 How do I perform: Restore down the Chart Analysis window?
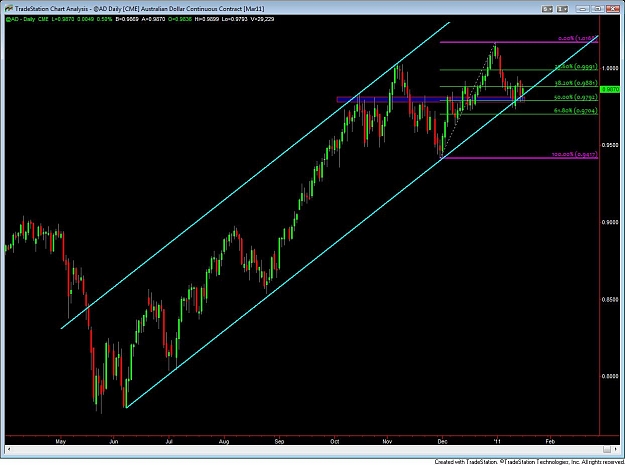[597, 9]
